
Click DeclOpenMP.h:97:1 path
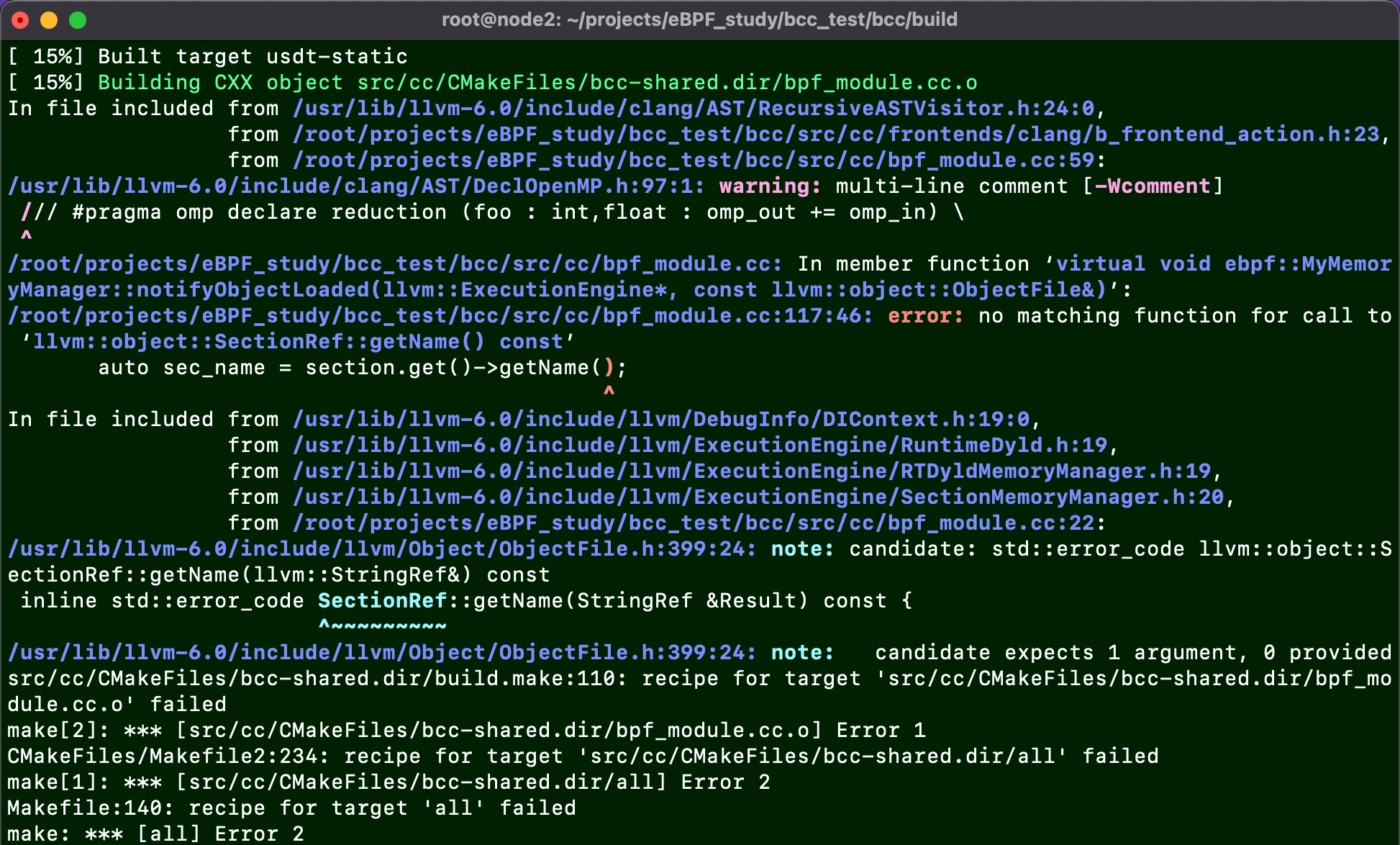point(356,186)
